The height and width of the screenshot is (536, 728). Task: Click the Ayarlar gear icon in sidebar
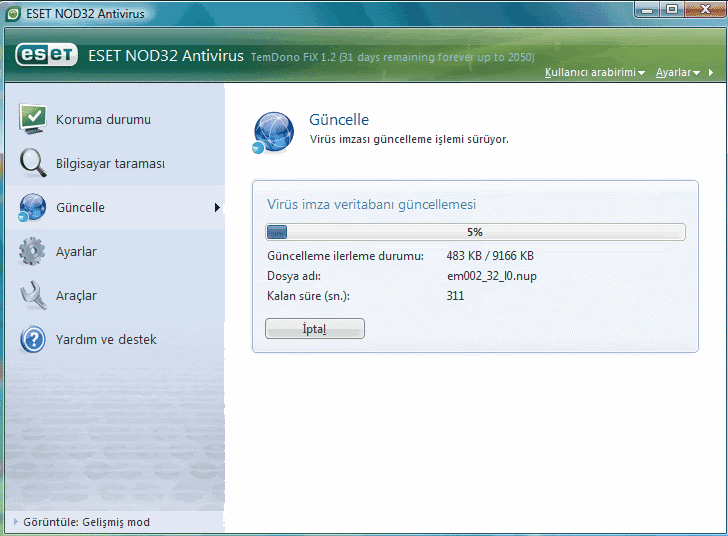[x=32, y=251]
